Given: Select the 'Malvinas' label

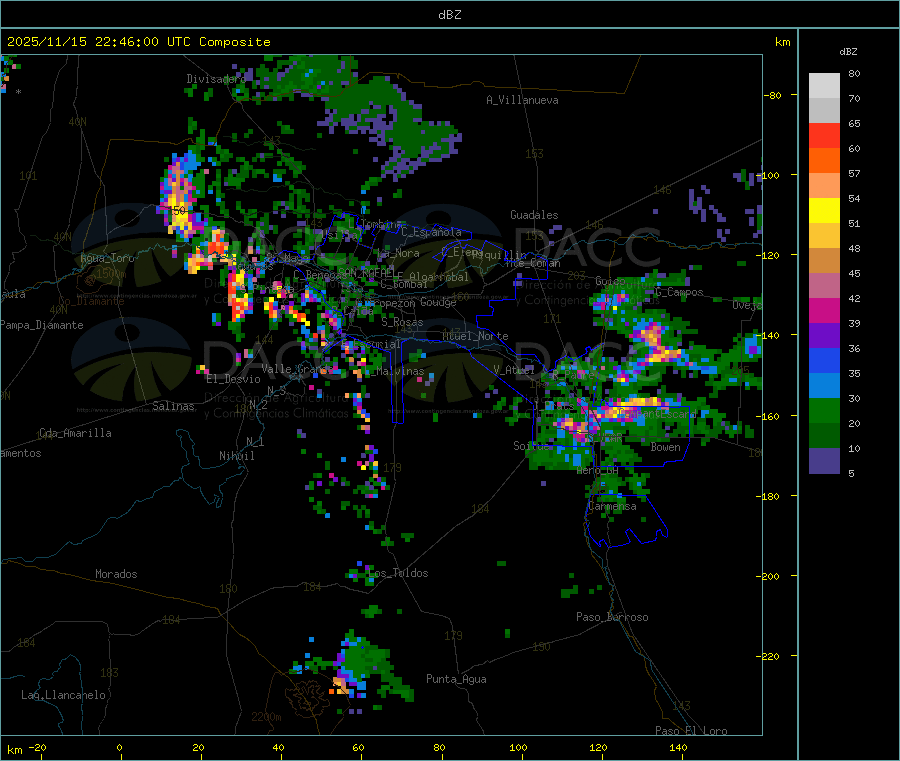Looking at the screenshot, I should (400, 371).
